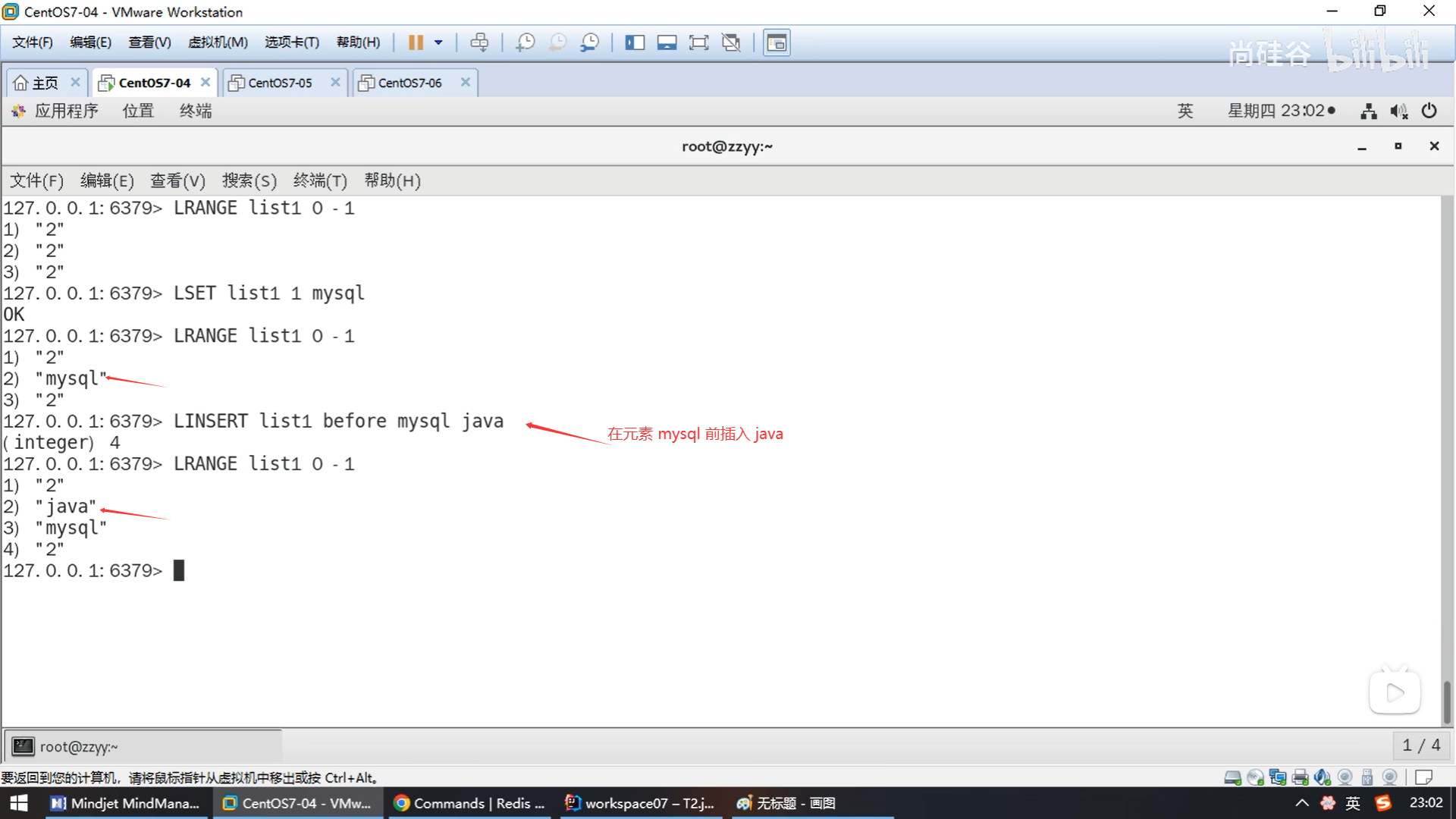
Task: Toggle Unity mode
Action: point(731,42)
